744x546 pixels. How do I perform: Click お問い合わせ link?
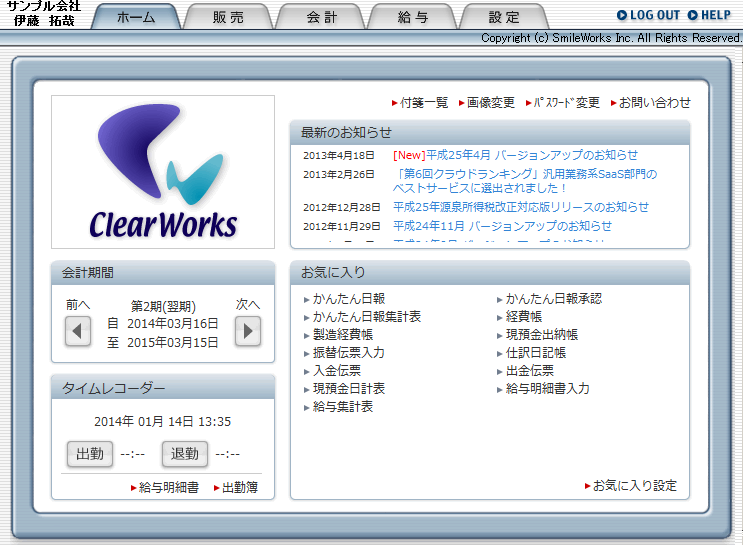tap(651, 102)
